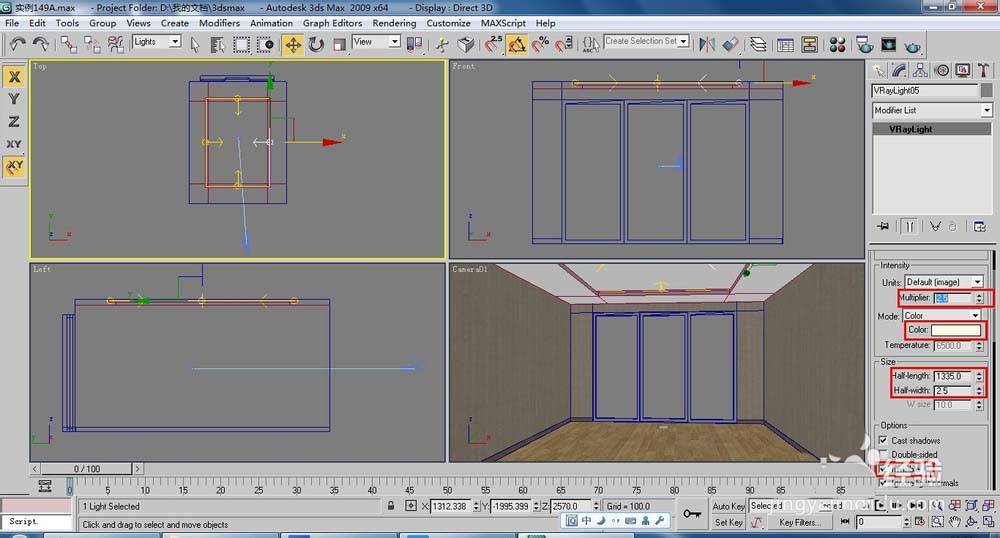Toggle Window/Crossing selection icon

tap(265, 45)
